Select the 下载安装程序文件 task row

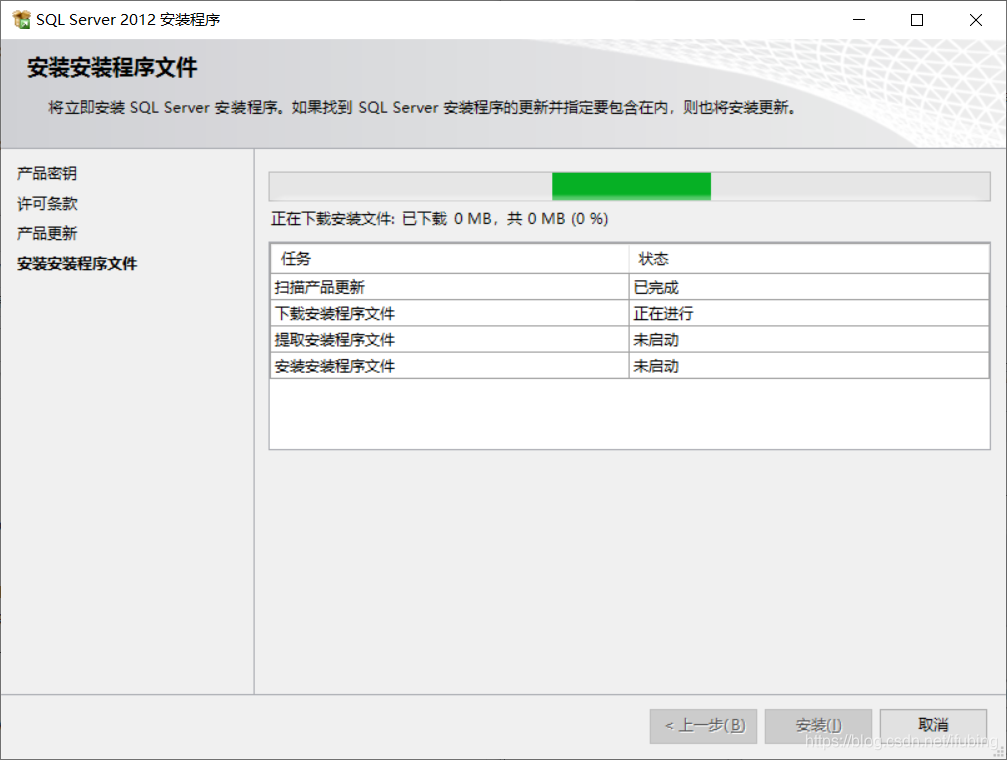pos(400,312)
